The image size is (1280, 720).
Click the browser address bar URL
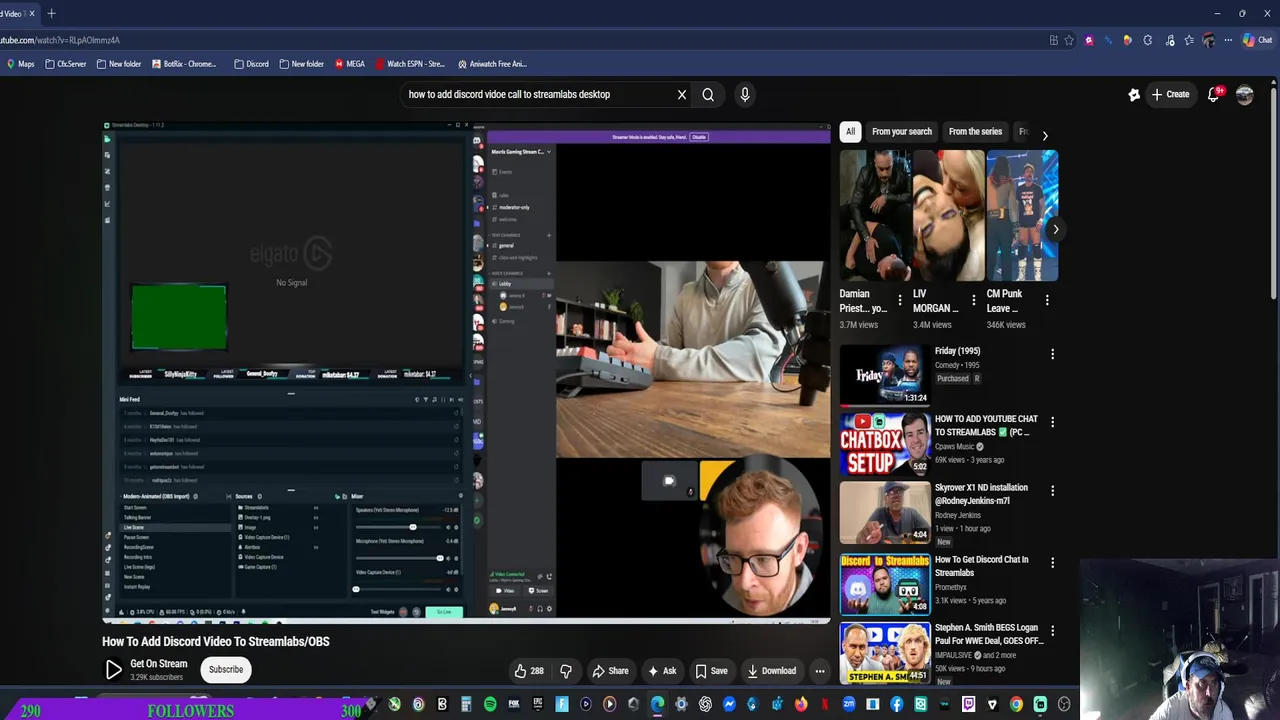click(60, 40)
